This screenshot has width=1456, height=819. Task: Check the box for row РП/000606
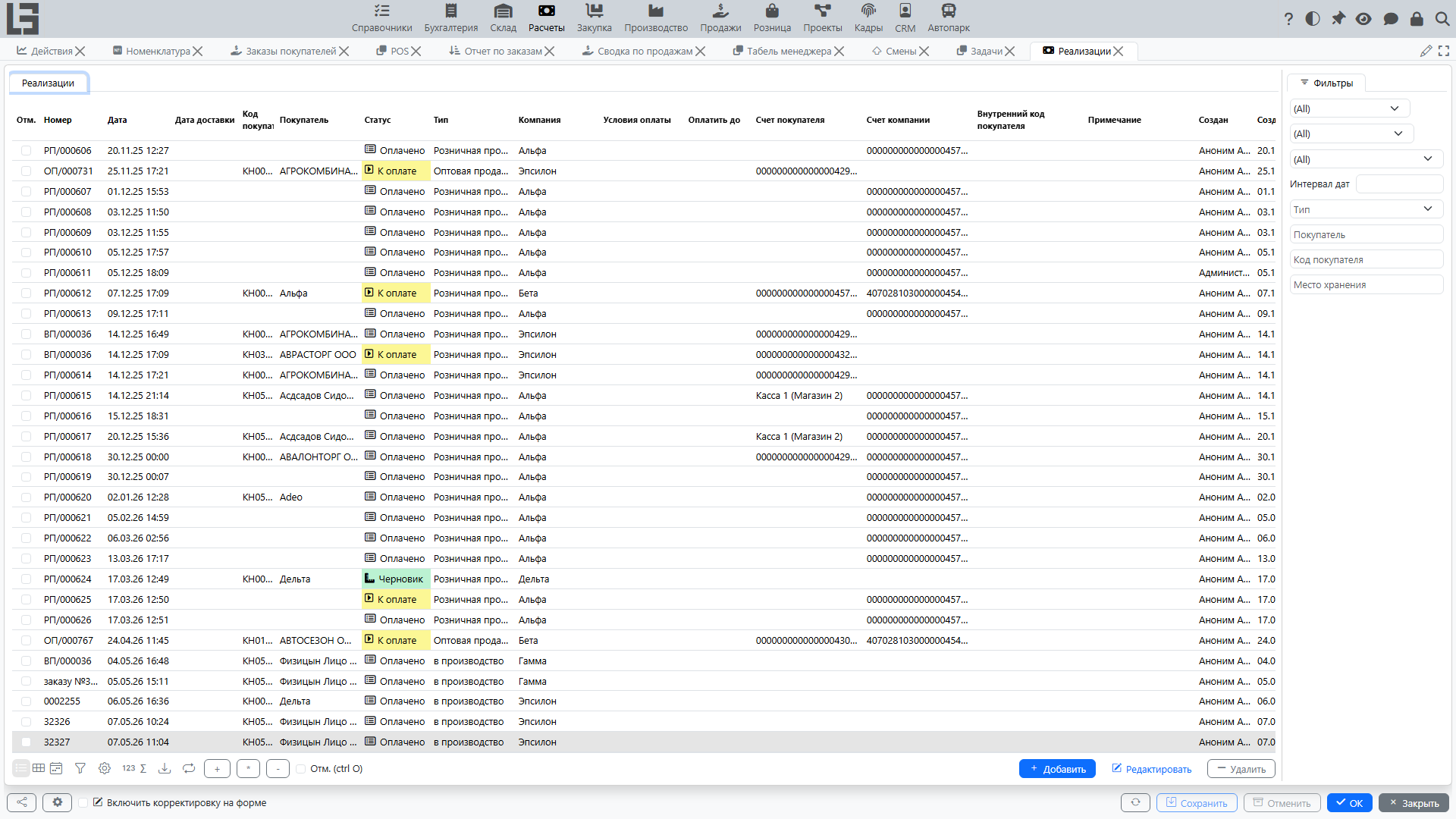coord(27,151)
